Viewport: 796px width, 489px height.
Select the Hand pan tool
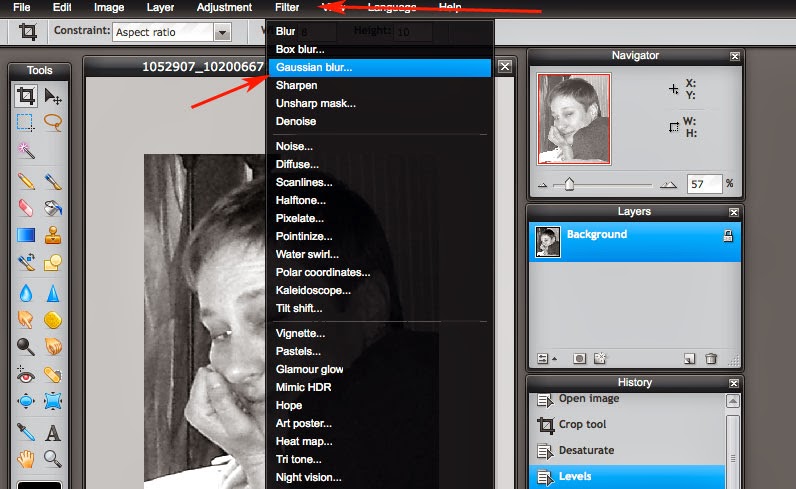click(x=26, y=459)
